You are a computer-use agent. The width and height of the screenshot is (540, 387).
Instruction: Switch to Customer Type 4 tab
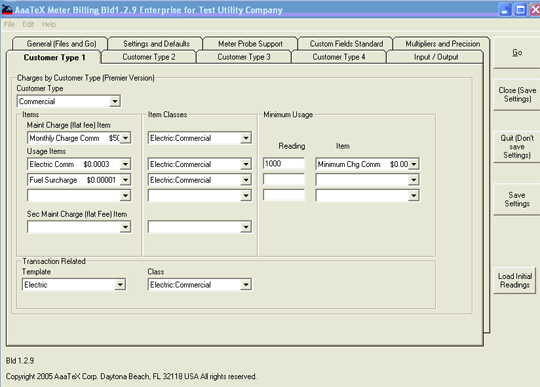[x=339, y=57]
